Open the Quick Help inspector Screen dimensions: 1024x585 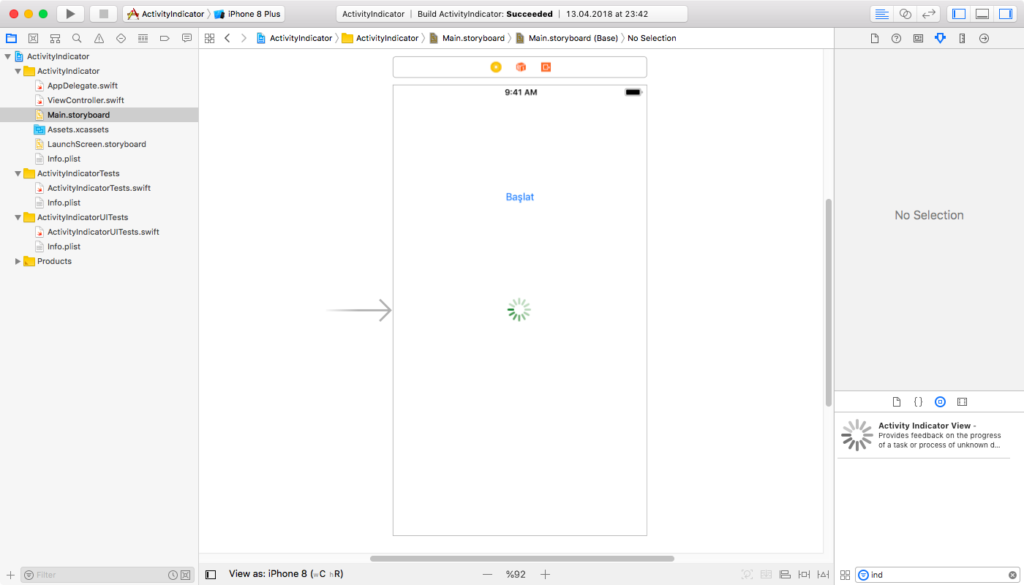895,37
